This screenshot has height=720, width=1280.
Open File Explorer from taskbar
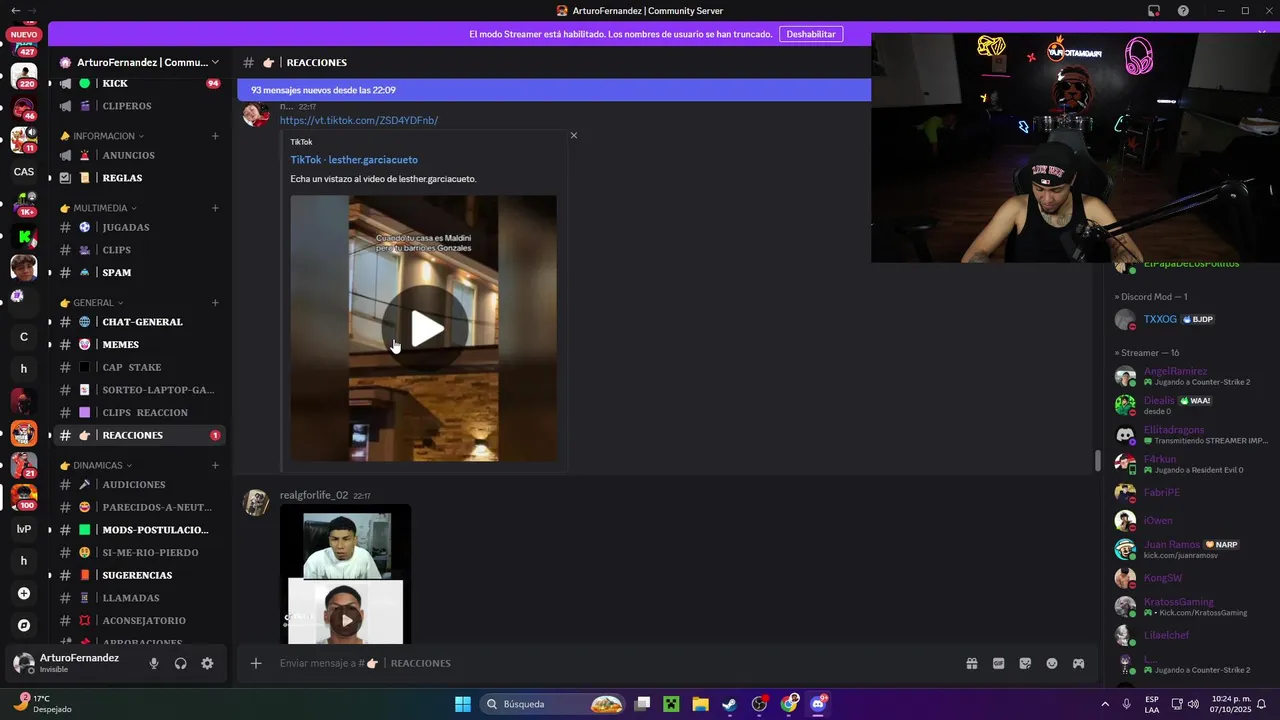pyautogui.click(x=700, y=704)
